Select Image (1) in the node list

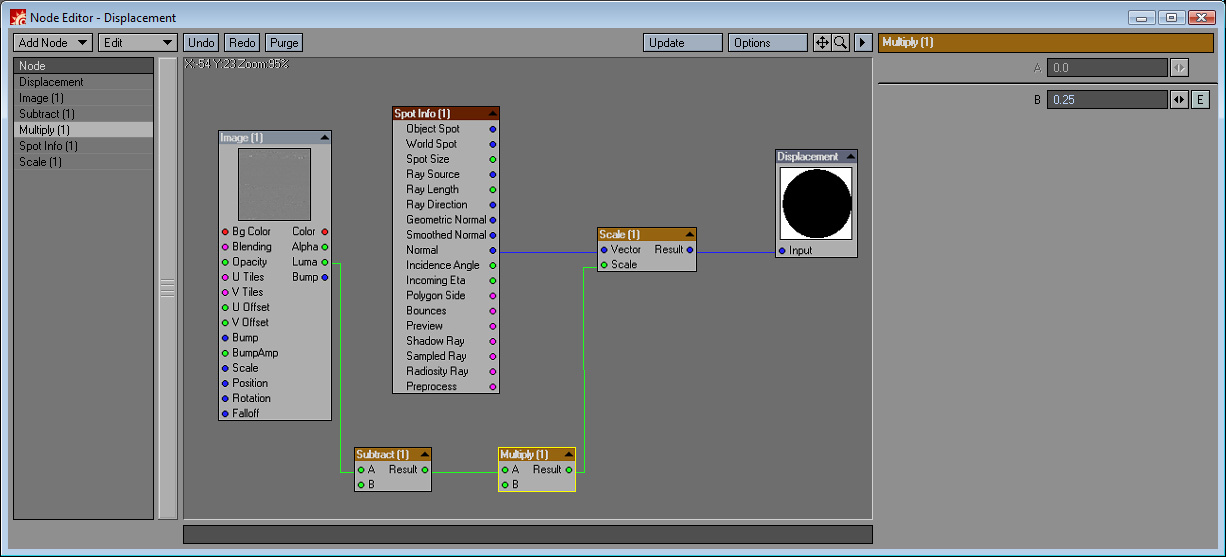tap(83, 98)
